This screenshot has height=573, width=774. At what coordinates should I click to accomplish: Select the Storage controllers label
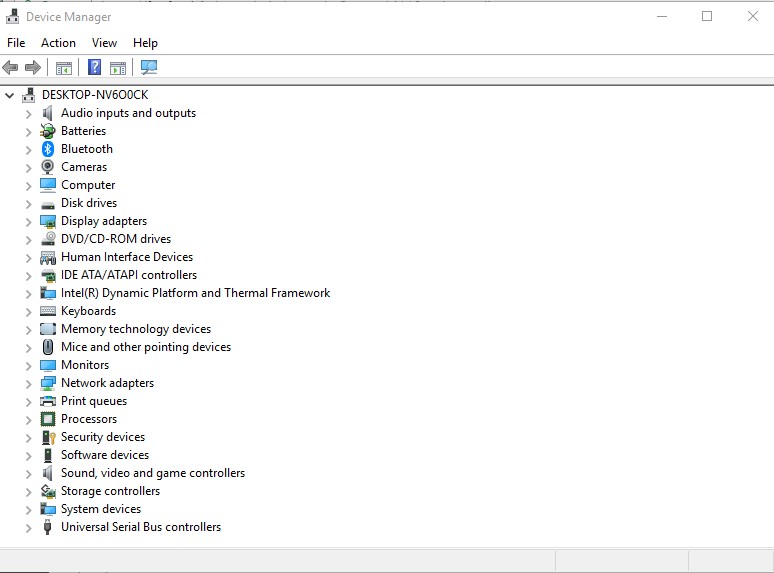(x=110, y=491)
